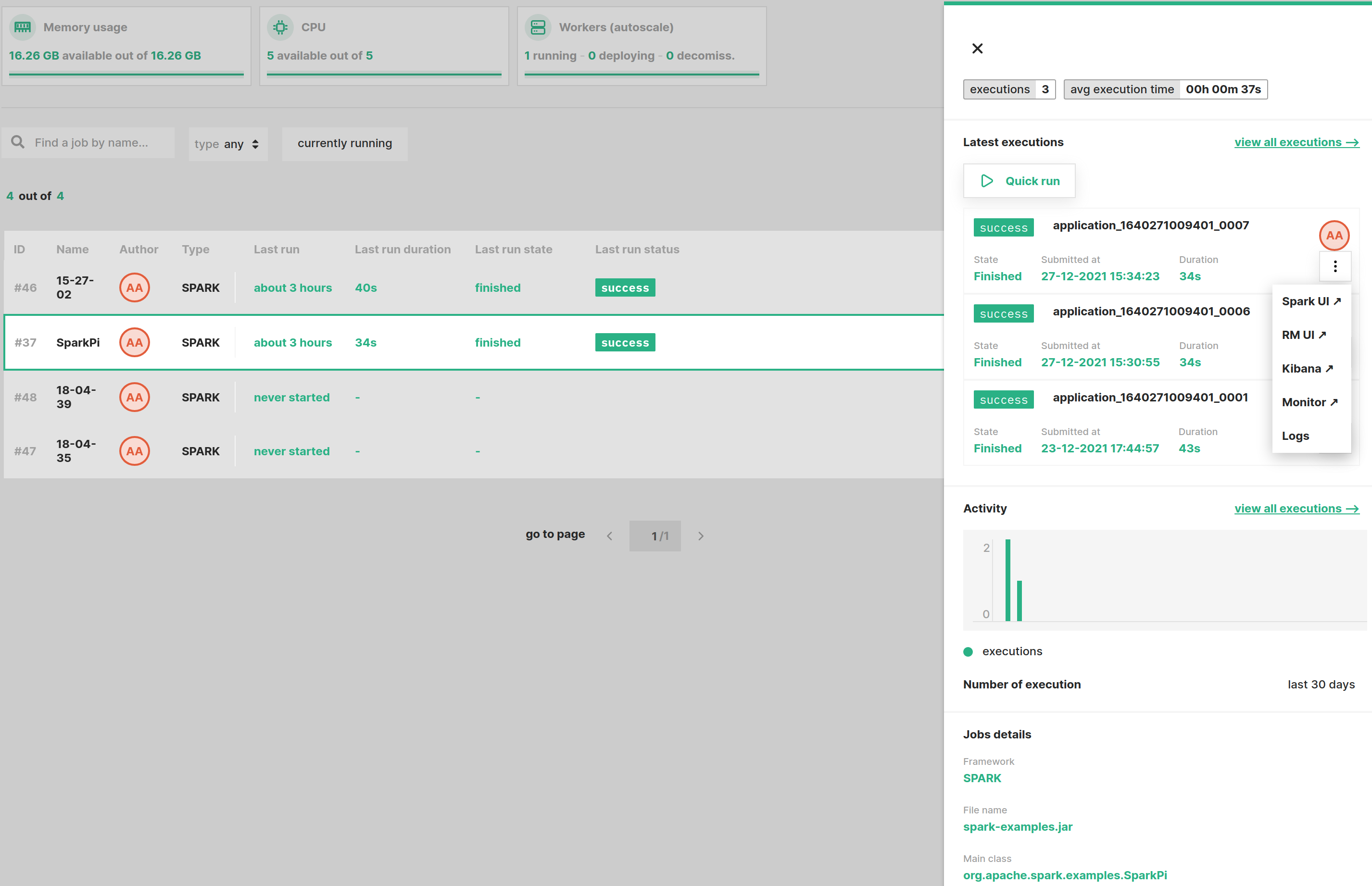Go to the previous page arrow
Screen dimensions: 1372x886
point(609,536)
